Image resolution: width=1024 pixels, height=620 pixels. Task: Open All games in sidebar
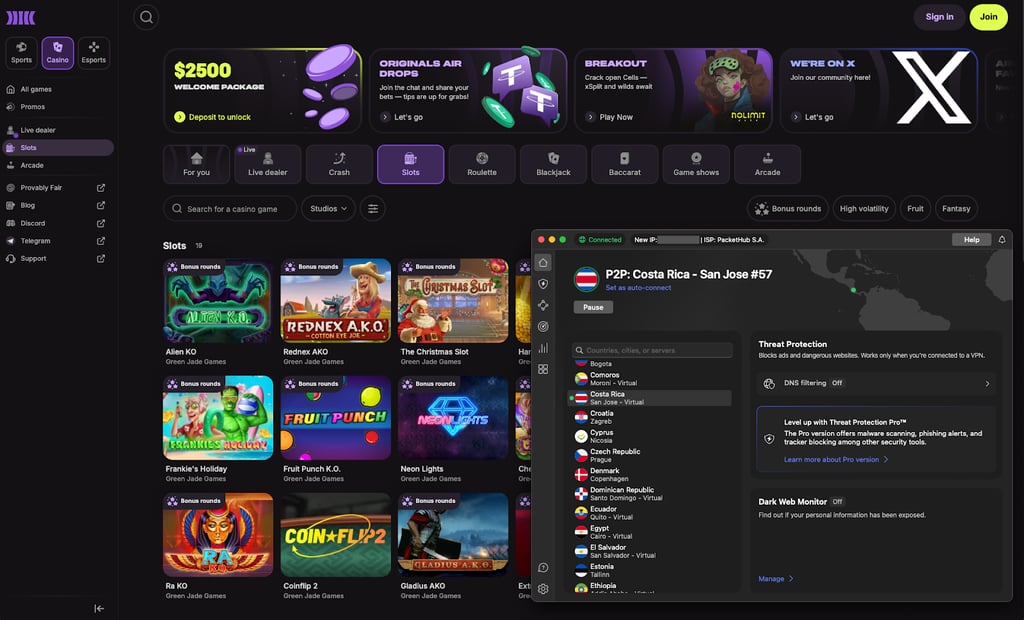tap(36, 90)
